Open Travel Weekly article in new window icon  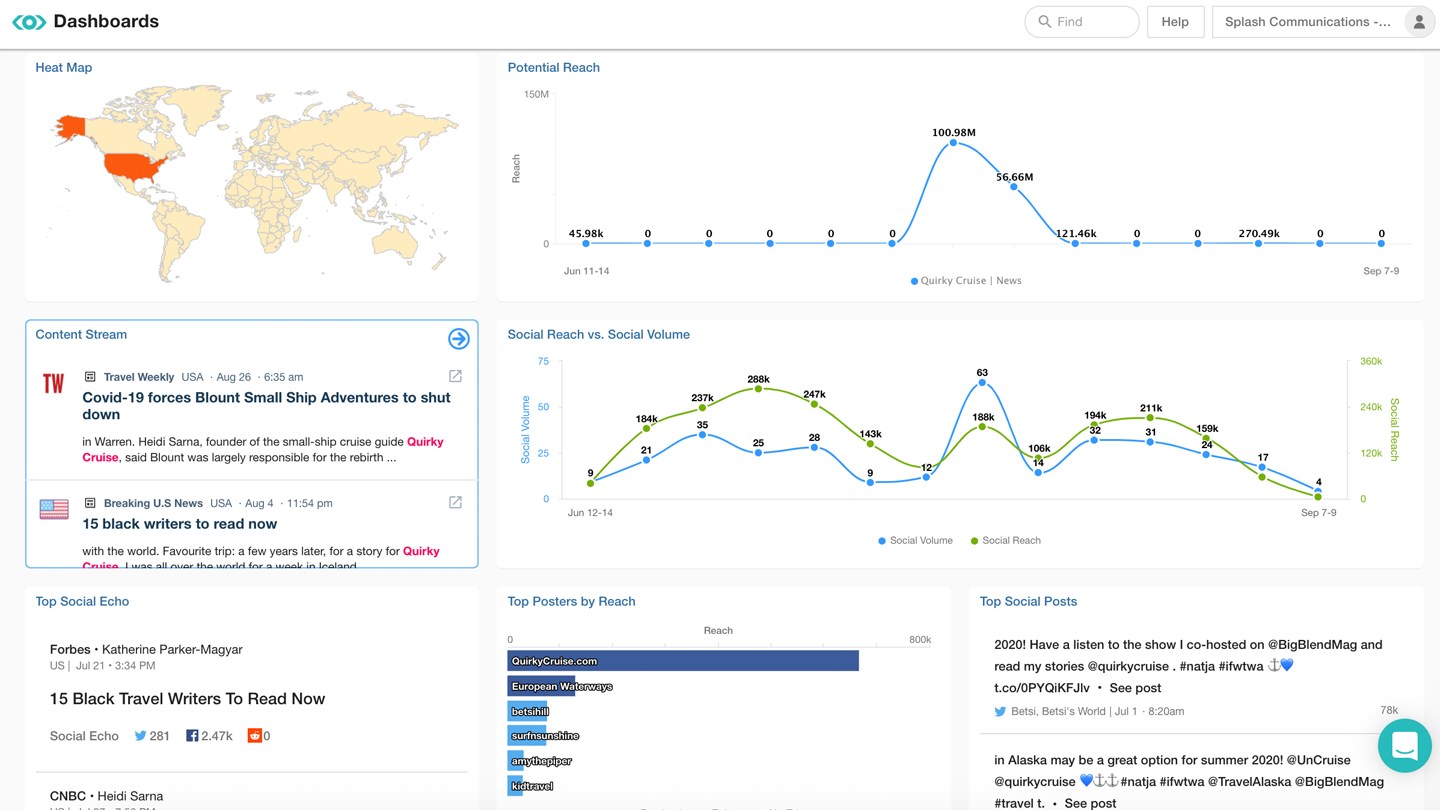point(455,376)
